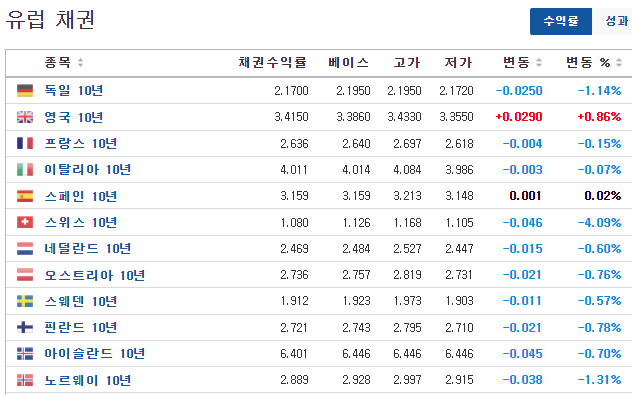Click the Spain flag icon

pyautogui.click(x=25, y=196)
